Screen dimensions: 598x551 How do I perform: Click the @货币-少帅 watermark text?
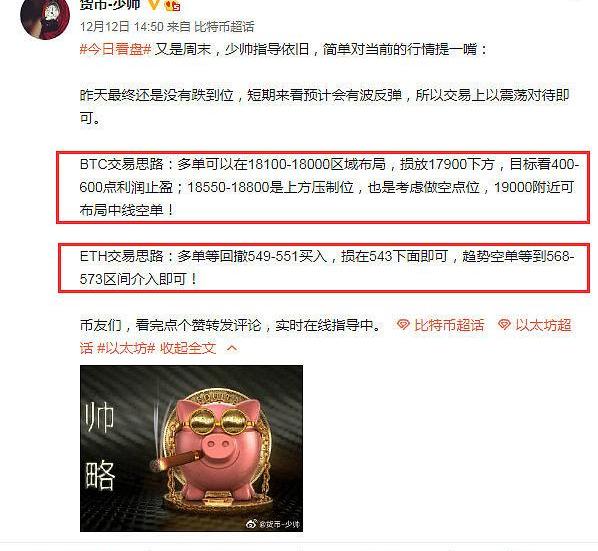tap(279, 525)
